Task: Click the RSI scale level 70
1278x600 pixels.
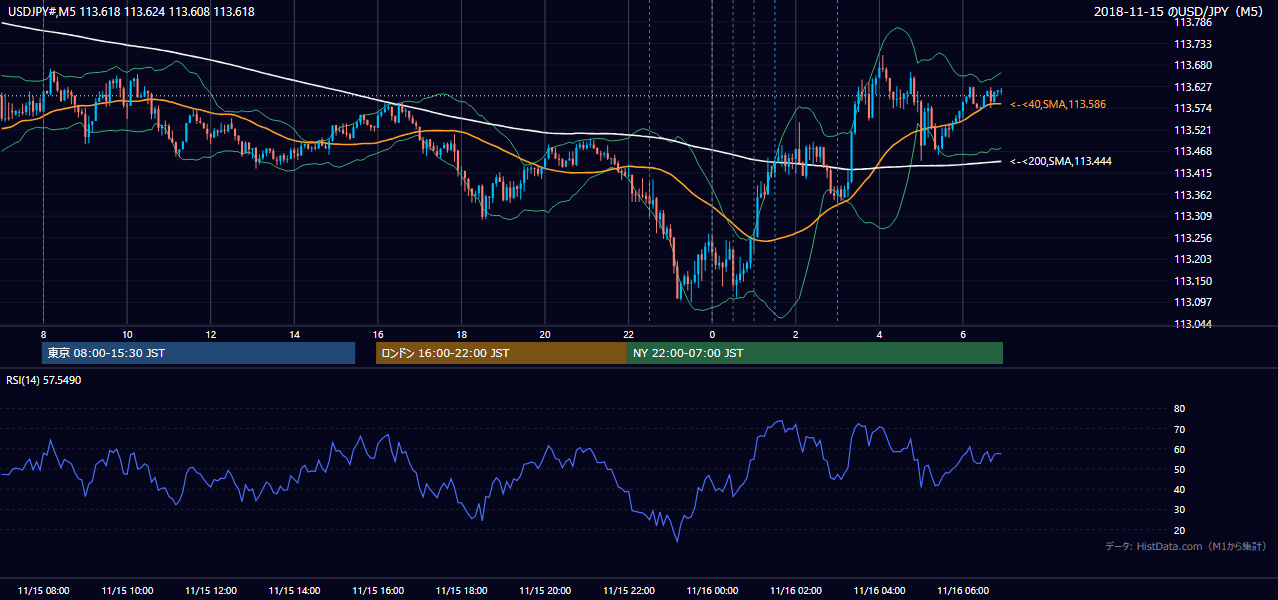Action: pyautogui.click(x=1179, y=429)
